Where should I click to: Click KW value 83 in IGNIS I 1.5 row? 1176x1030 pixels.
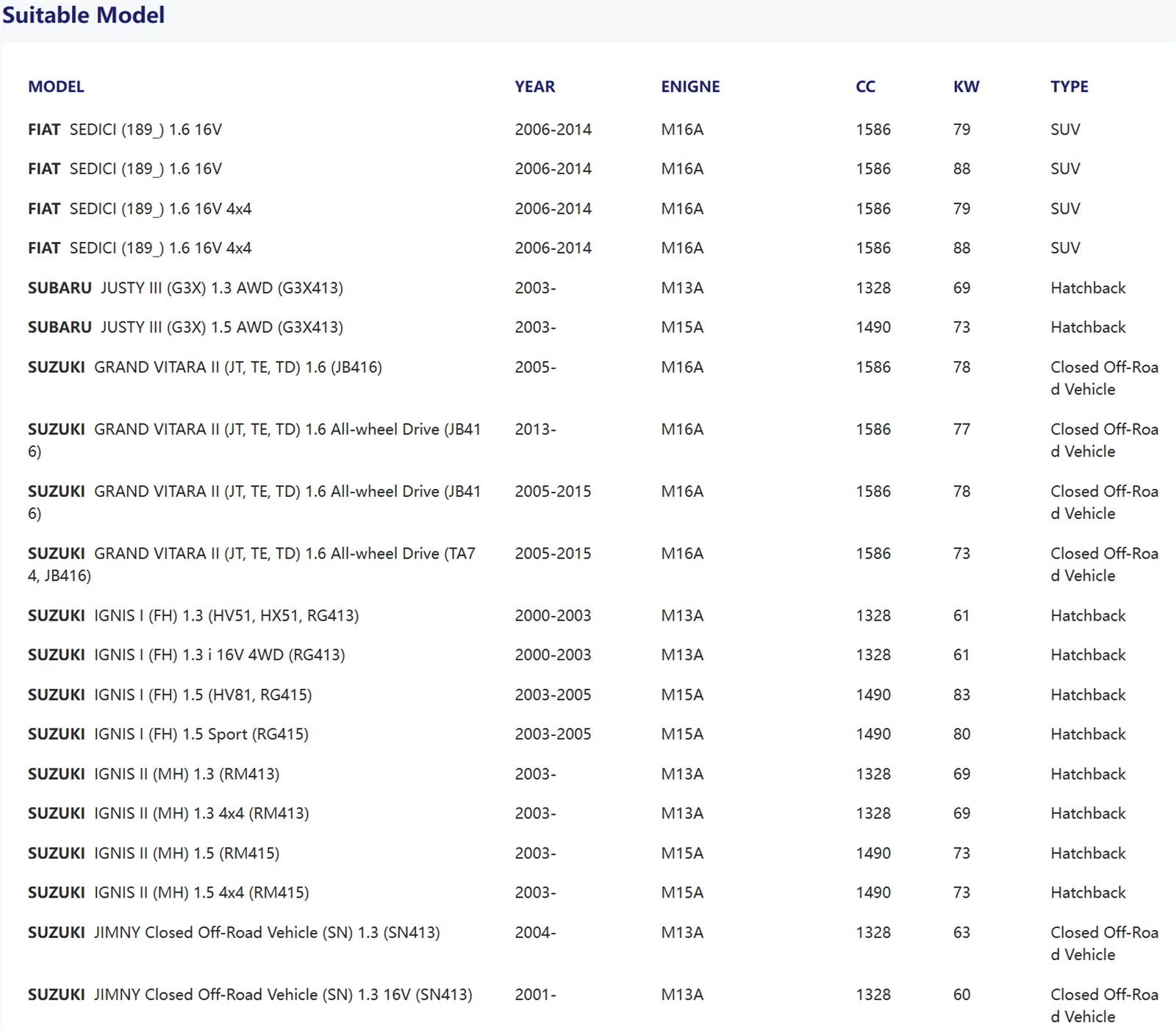(961, 695)
